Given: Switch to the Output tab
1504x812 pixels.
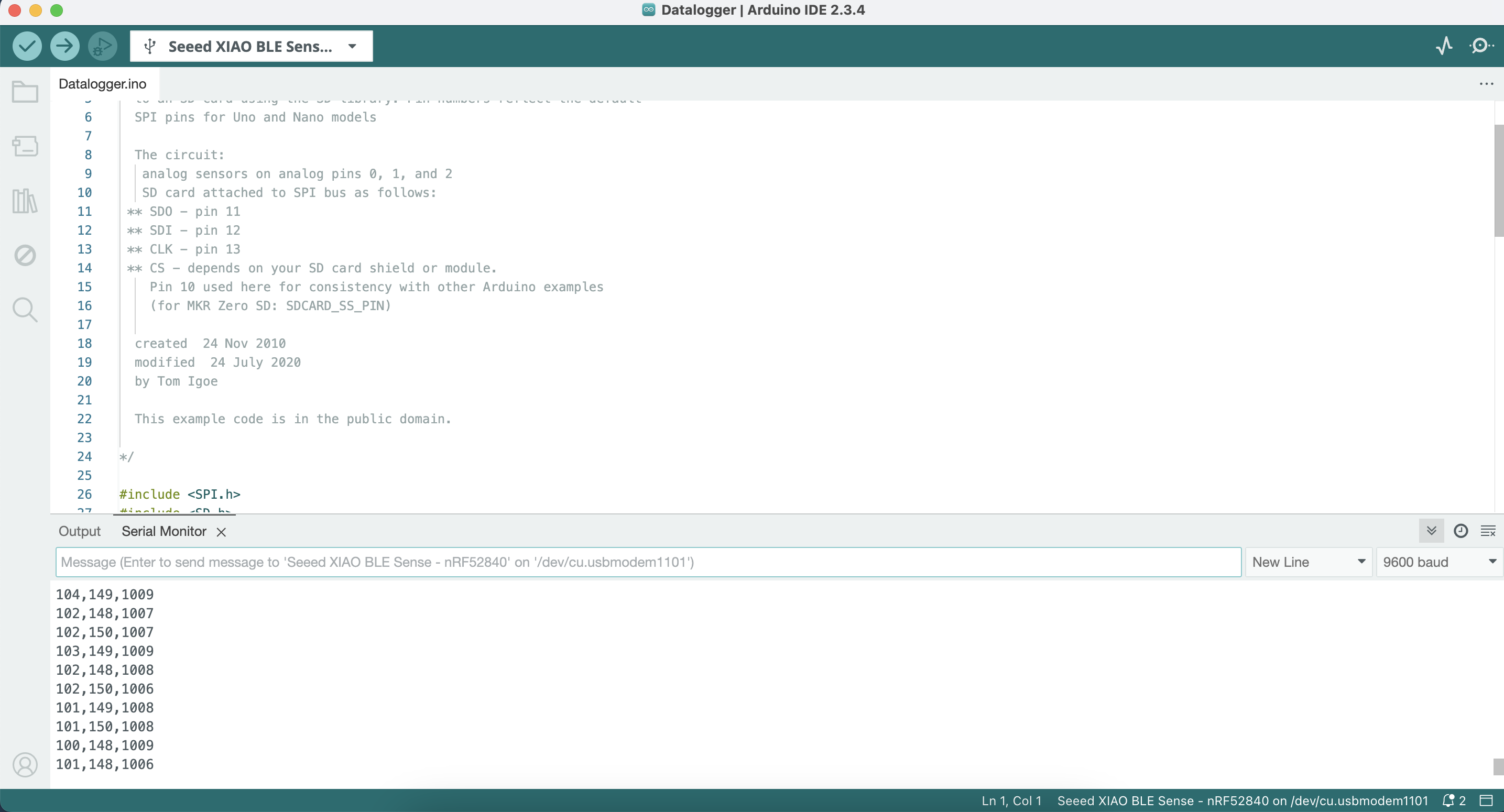Looking at the screenshot, I should point(80,531).
